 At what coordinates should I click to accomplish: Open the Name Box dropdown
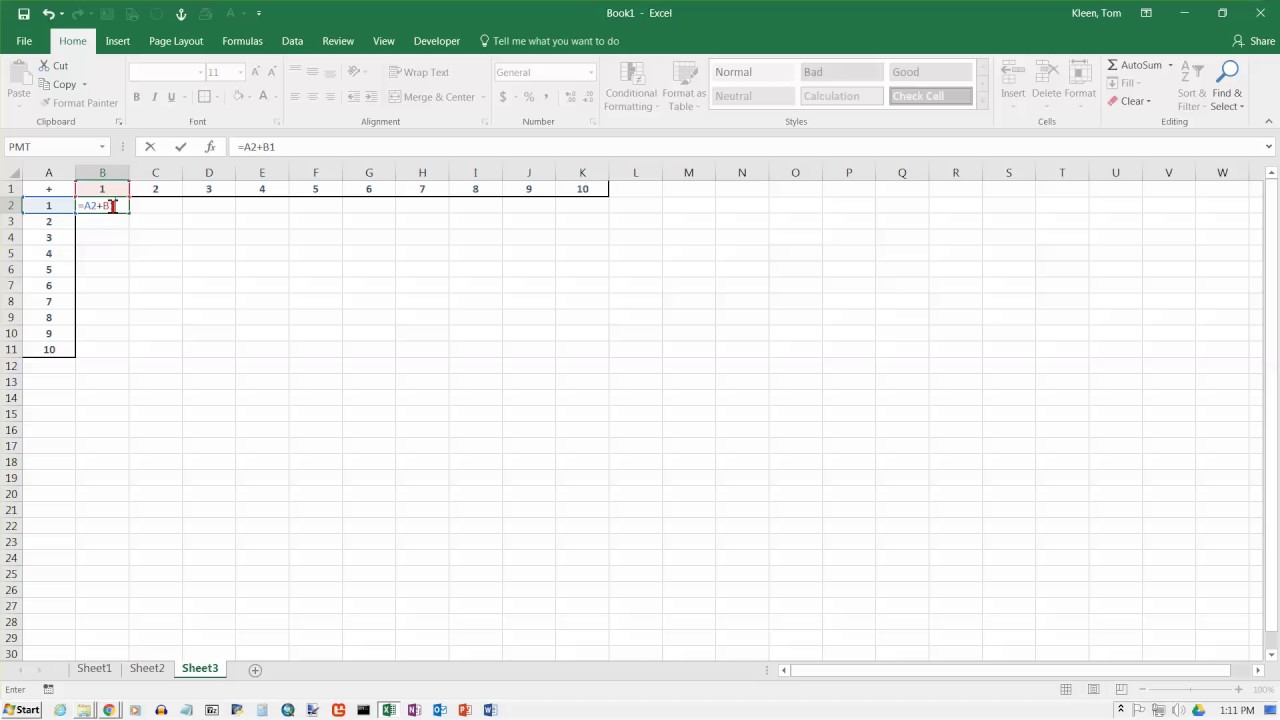coord(102,147)
